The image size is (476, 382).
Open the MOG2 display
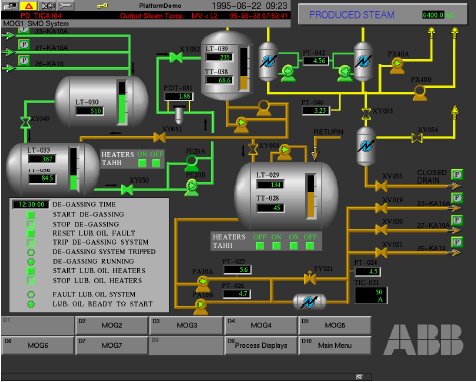click(x=112, y=325)
